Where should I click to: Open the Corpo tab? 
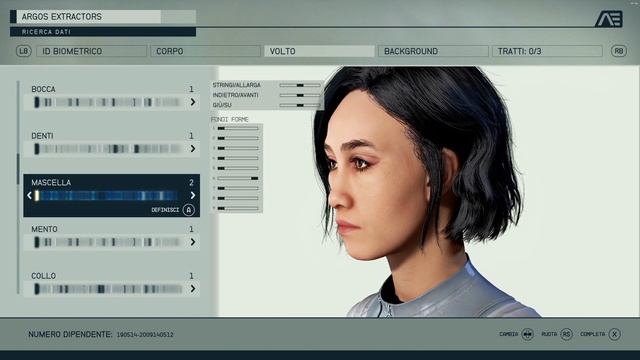(x=205, y=51)
